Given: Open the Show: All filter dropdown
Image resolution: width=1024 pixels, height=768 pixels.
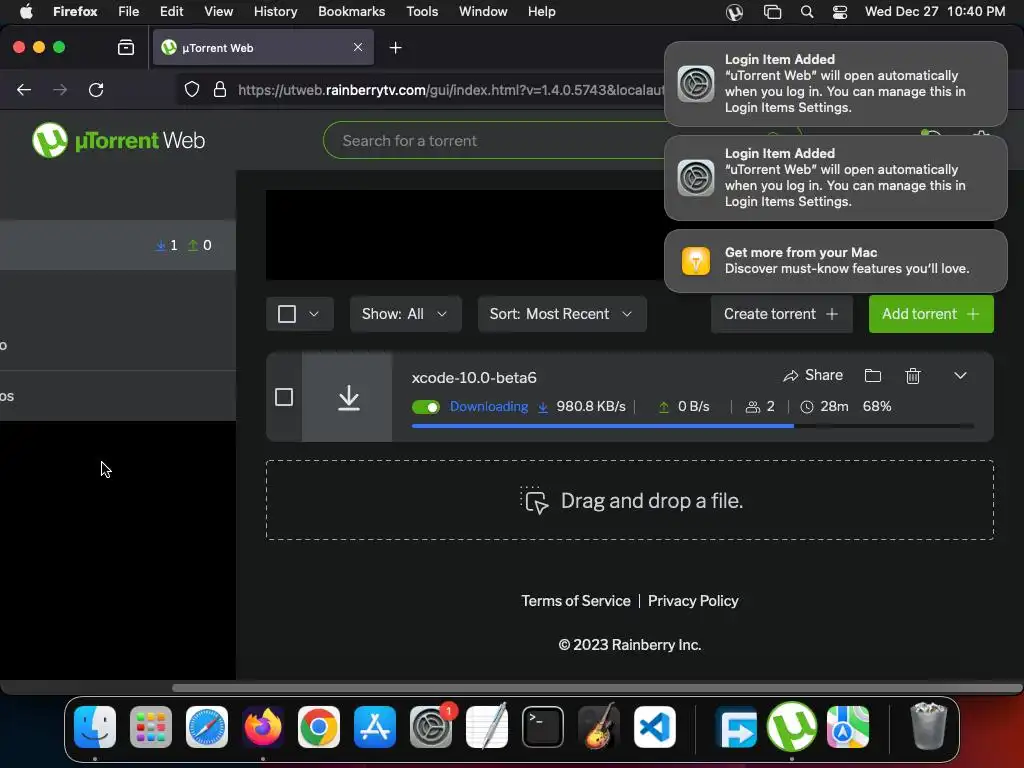Looking at the screenshot, I should [x=406, y=314].
